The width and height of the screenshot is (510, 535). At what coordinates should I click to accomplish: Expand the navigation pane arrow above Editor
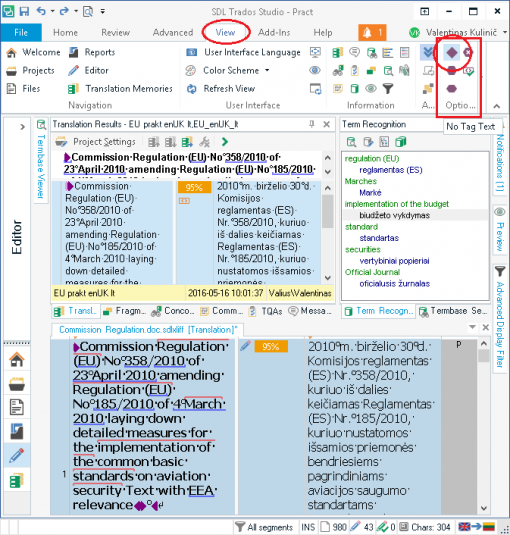coord(23,127)
